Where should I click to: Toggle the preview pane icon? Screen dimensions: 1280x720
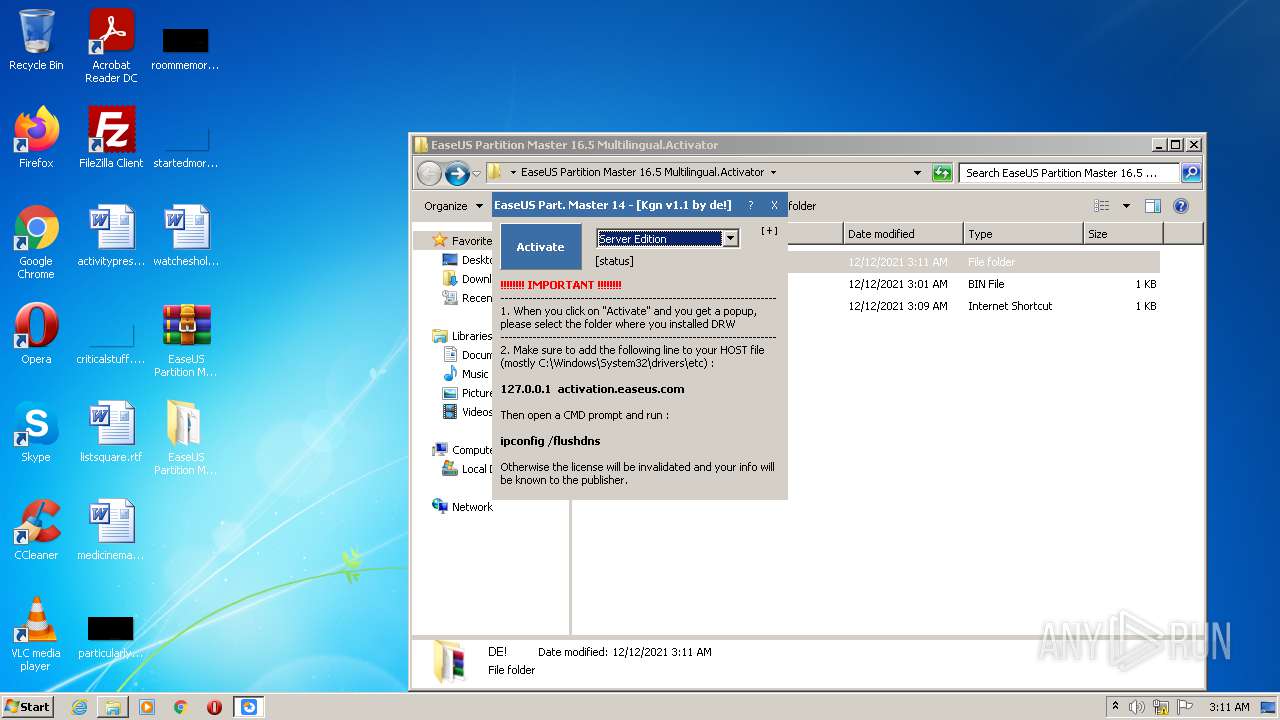1153,206
